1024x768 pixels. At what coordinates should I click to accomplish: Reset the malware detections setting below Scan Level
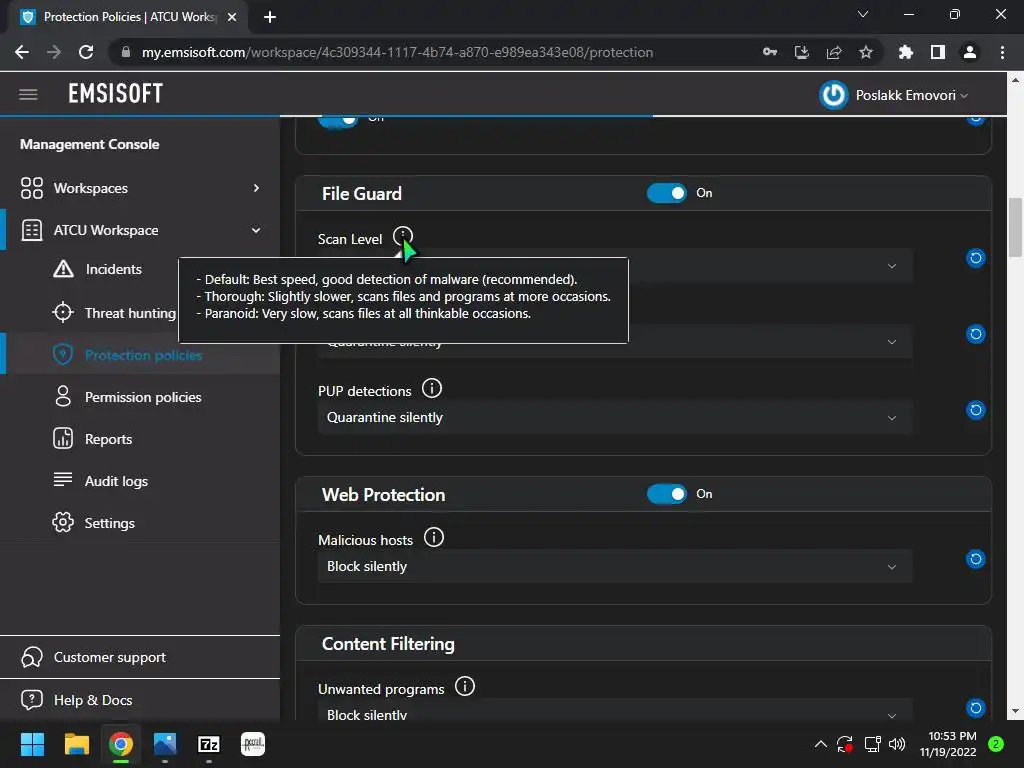[976, 334]
